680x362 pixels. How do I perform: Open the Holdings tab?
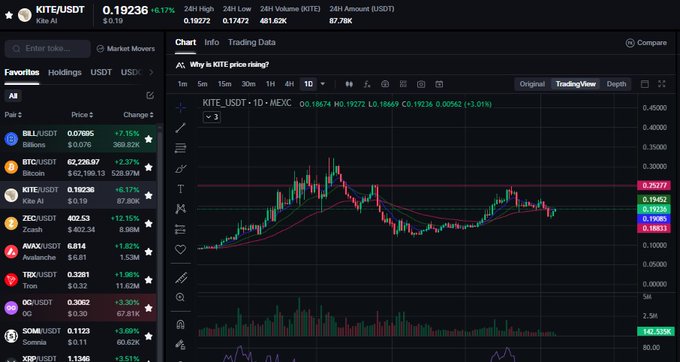(65, 72)
